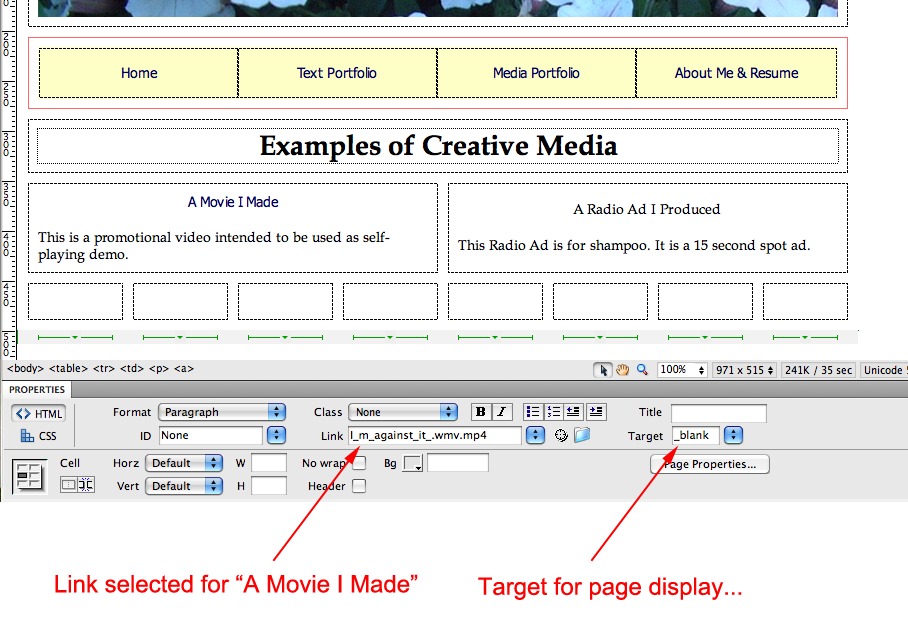Screen dimensions: 908x625
Task: Browse for link file with folder icon
Action: [x=582, y=435]
